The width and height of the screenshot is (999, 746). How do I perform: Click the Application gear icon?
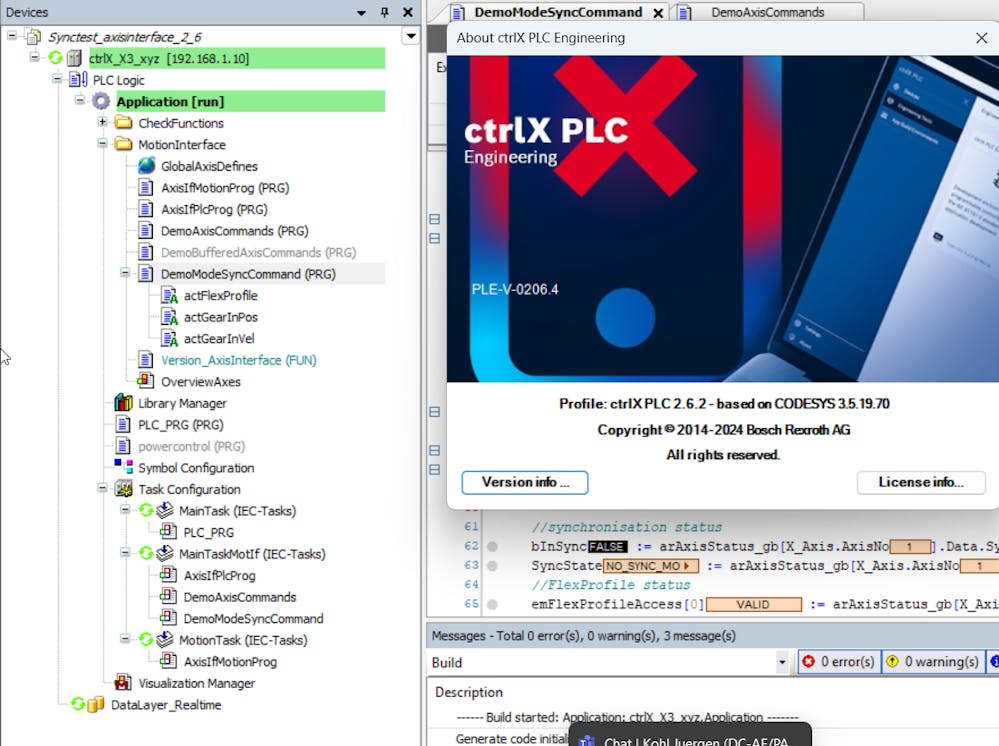101,101
